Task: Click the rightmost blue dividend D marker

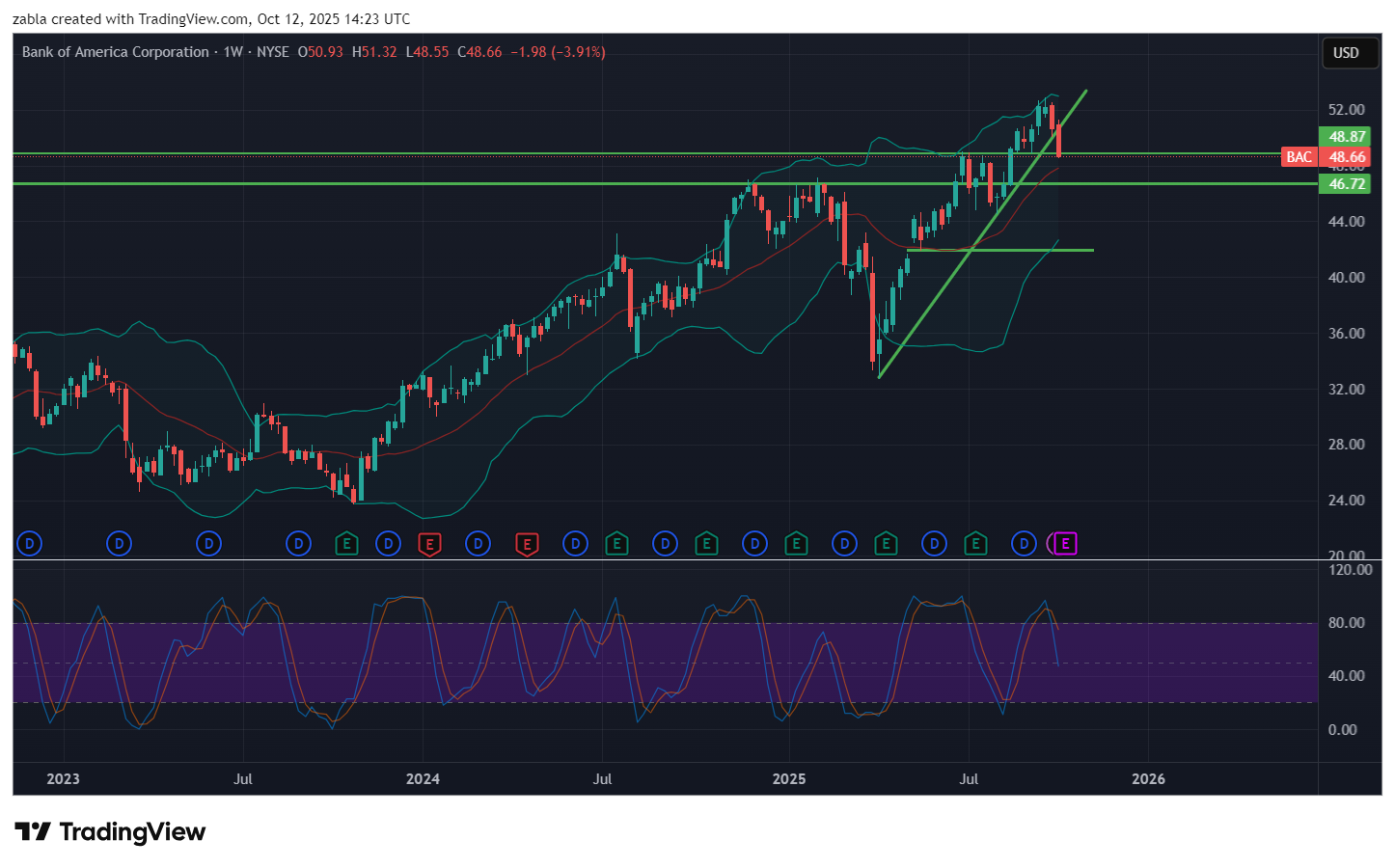Action: (1024, 544)
